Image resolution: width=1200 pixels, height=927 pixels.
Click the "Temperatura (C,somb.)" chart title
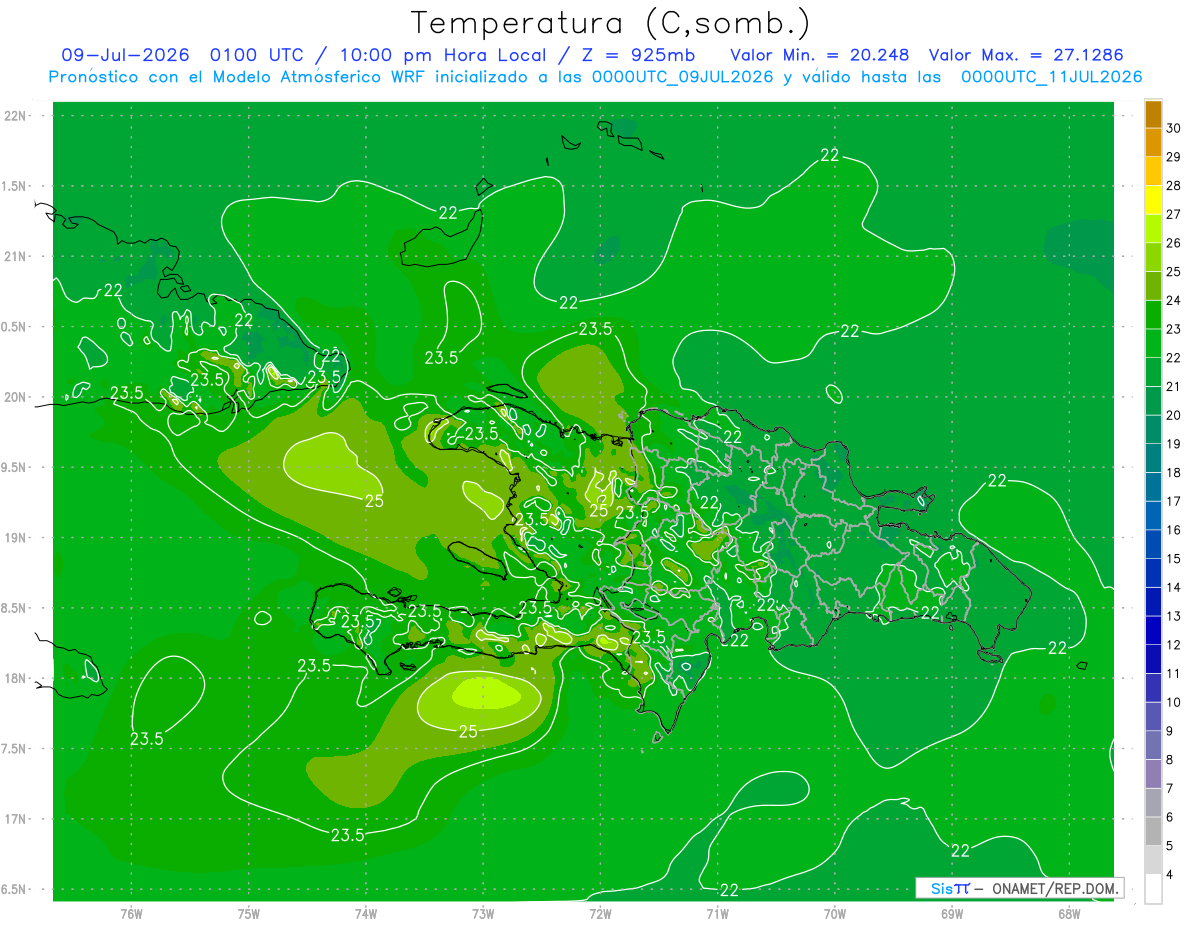click(611, 22)
